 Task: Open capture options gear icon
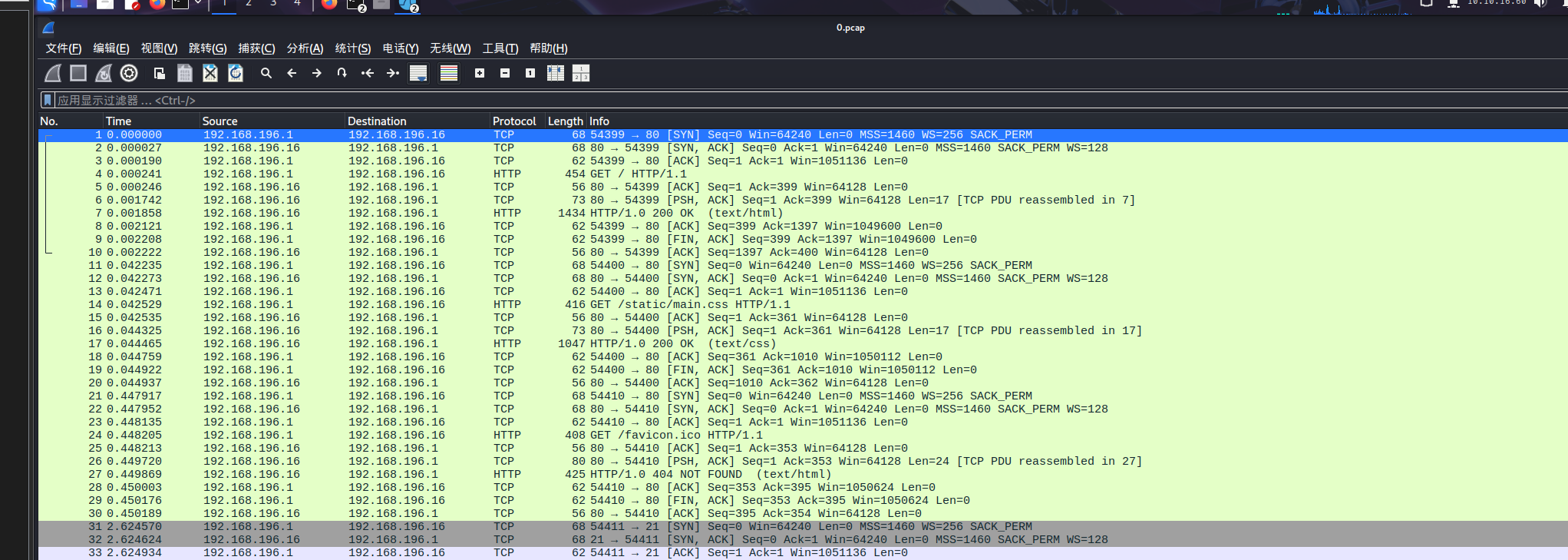(x=129, y=73)
